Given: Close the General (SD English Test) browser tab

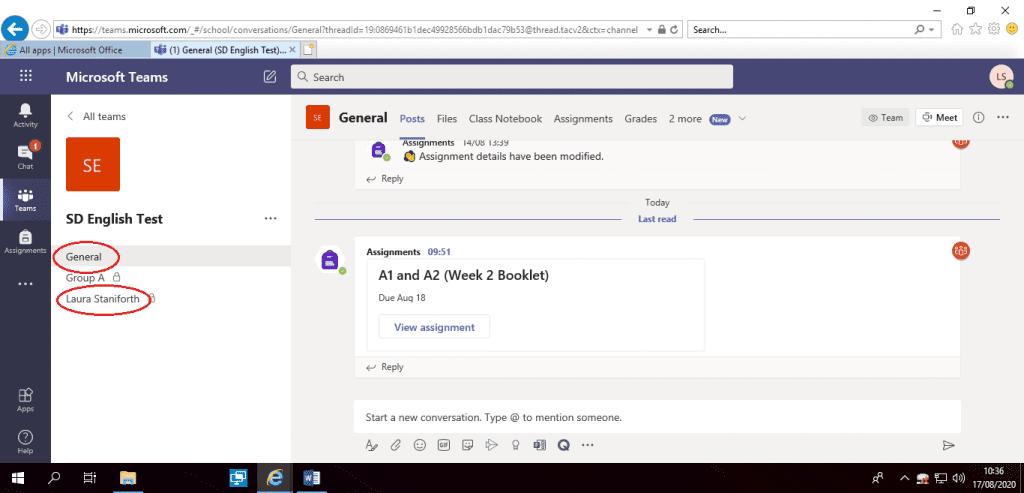Looking at the screenshot, I should [292, 50].
